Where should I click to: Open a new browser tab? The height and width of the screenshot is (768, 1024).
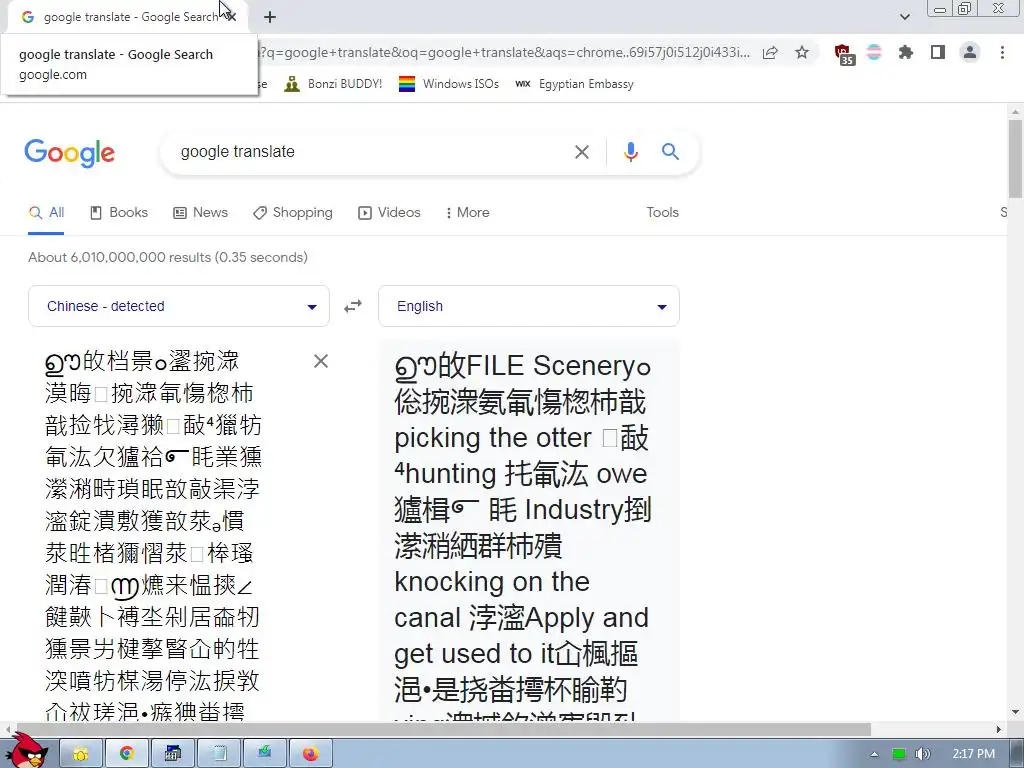[270, 17]
